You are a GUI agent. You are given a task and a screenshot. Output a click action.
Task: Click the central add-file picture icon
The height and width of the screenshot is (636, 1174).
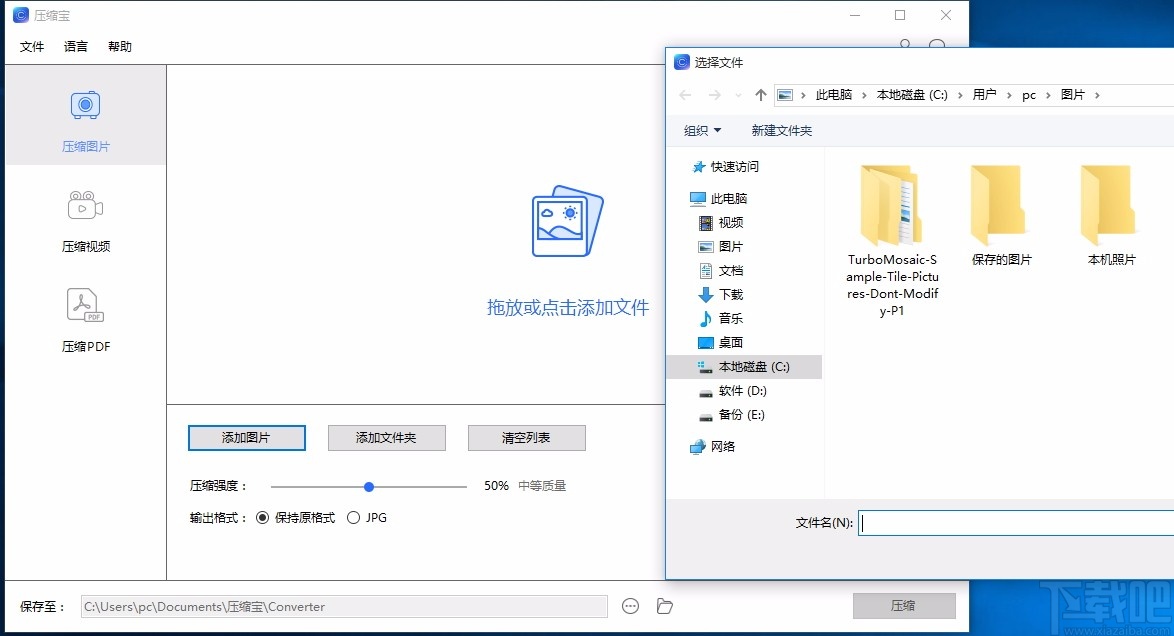pos(568,221)
